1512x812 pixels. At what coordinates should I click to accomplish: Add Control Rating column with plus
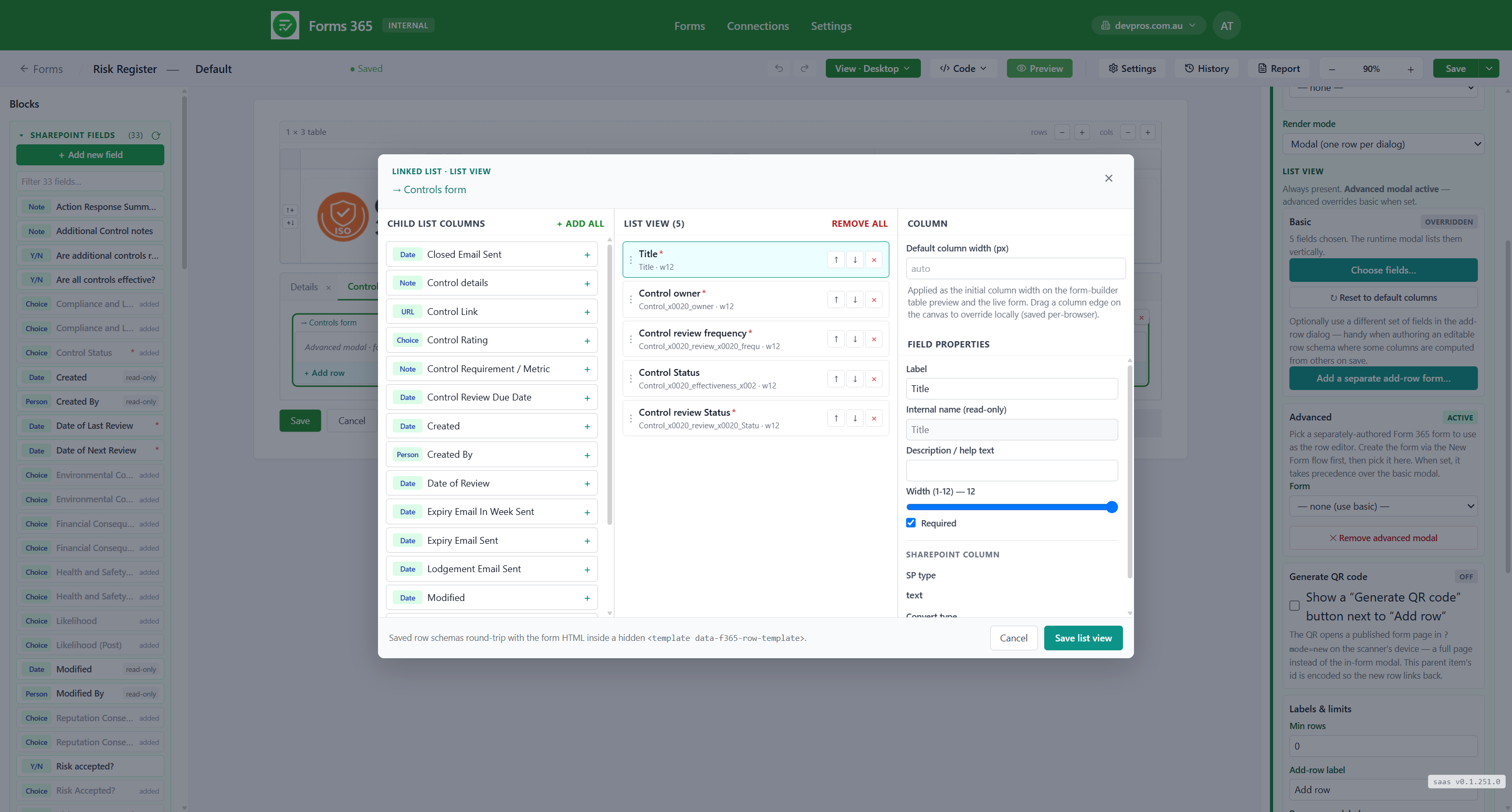587,340
